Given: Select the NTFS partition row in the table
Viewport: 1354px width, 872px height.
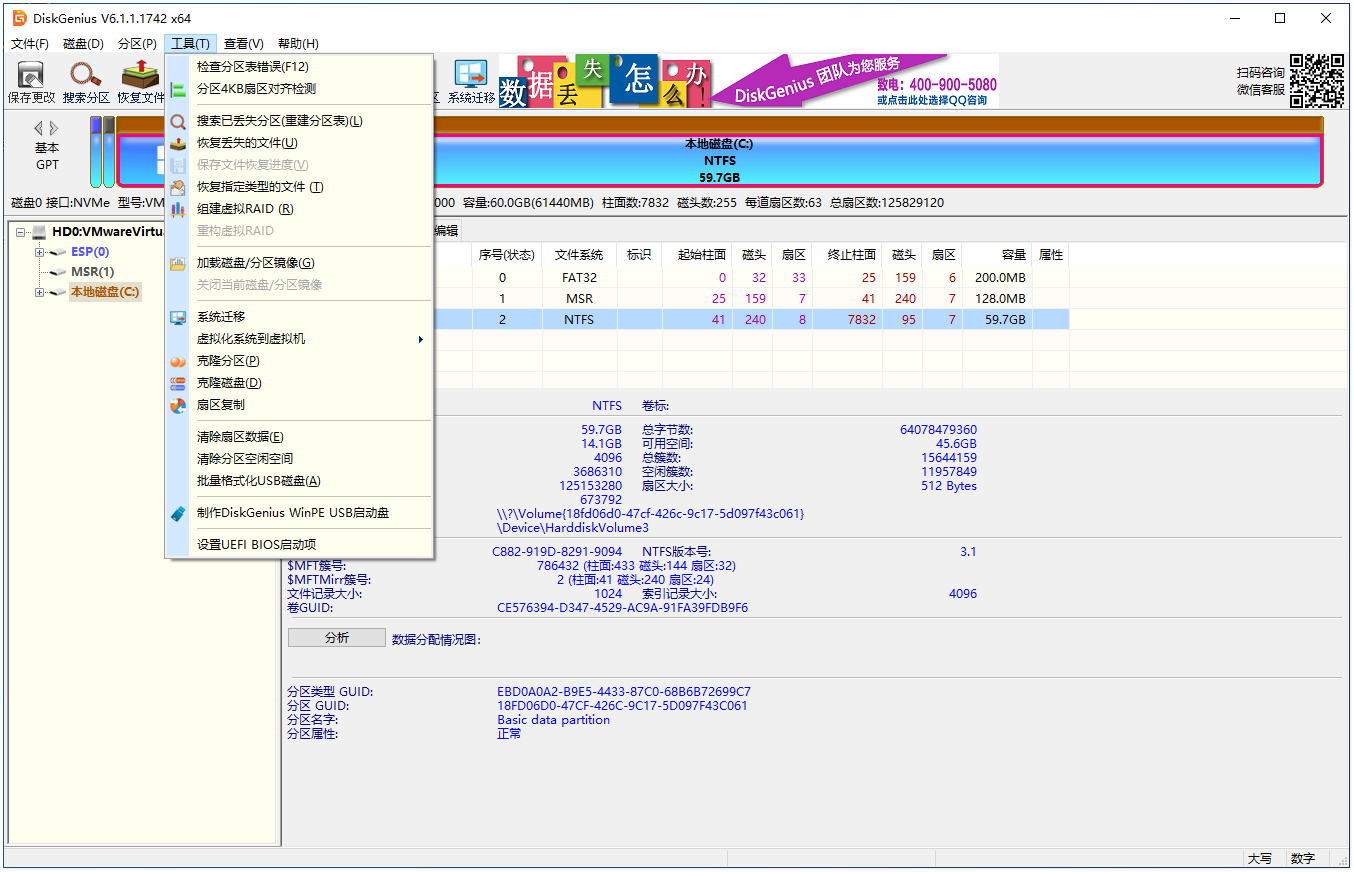Looking at the screenshot, I should [700, 318].
